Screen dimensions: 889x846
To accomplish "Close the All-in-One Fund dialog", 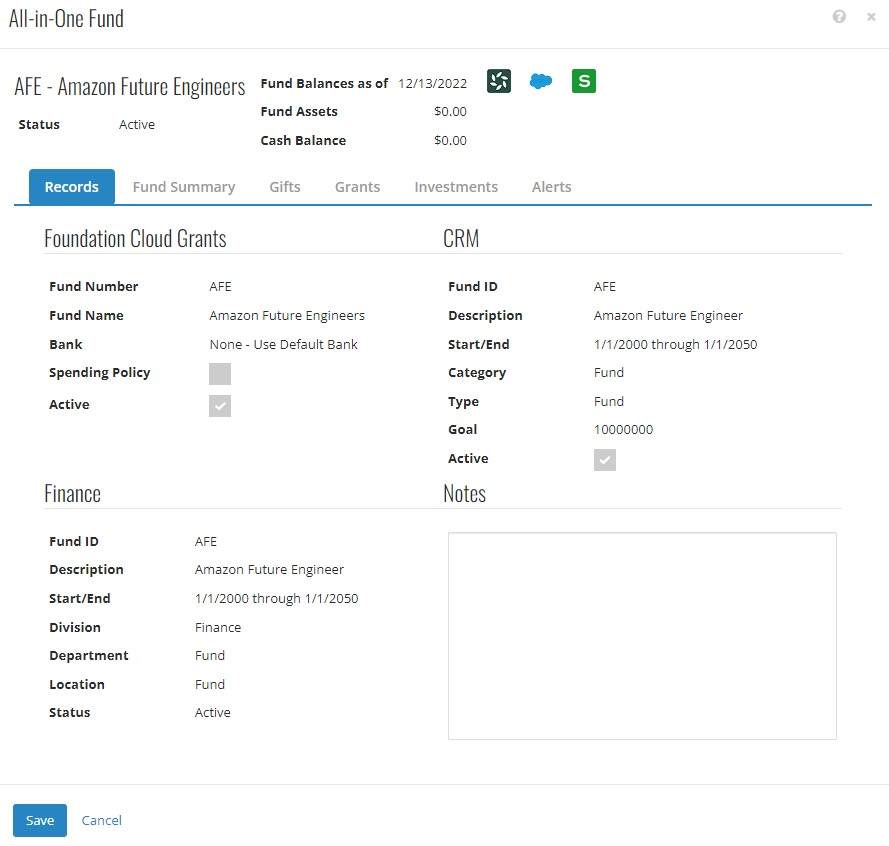I will click(871, 17).
